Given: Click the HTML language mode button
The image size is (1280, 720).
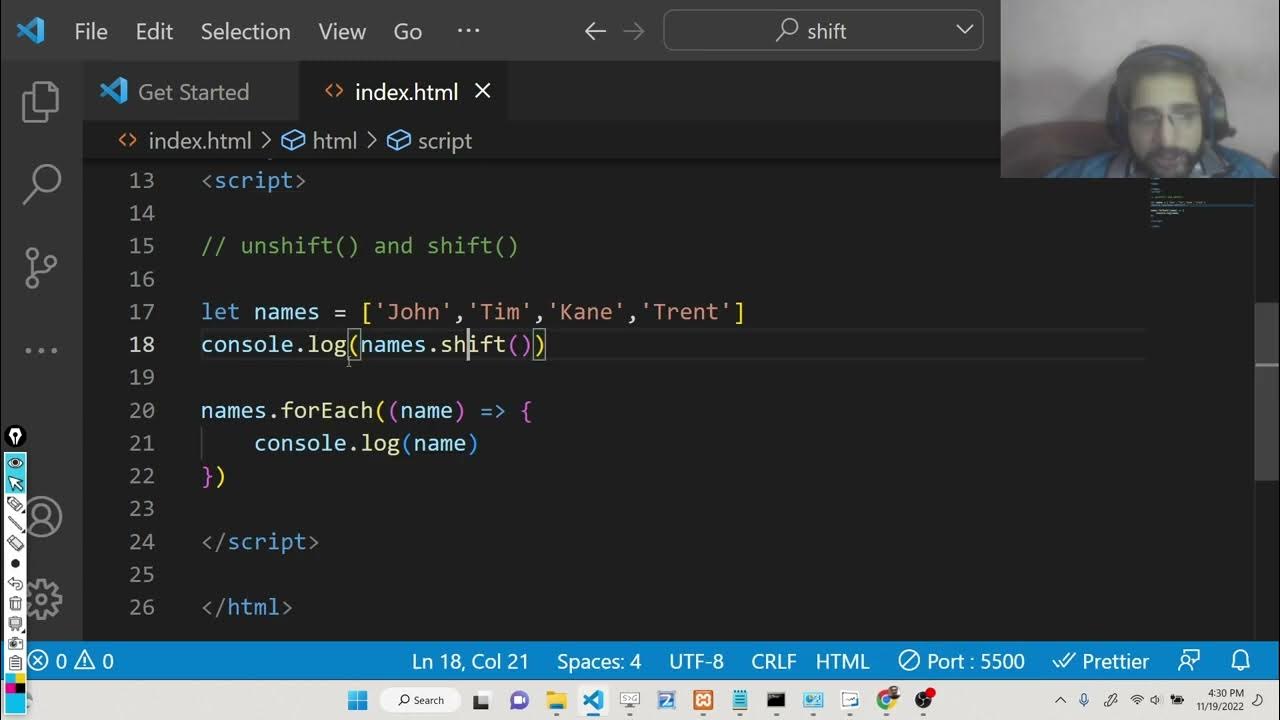Looking at the screenshot, I should [842, 661].
